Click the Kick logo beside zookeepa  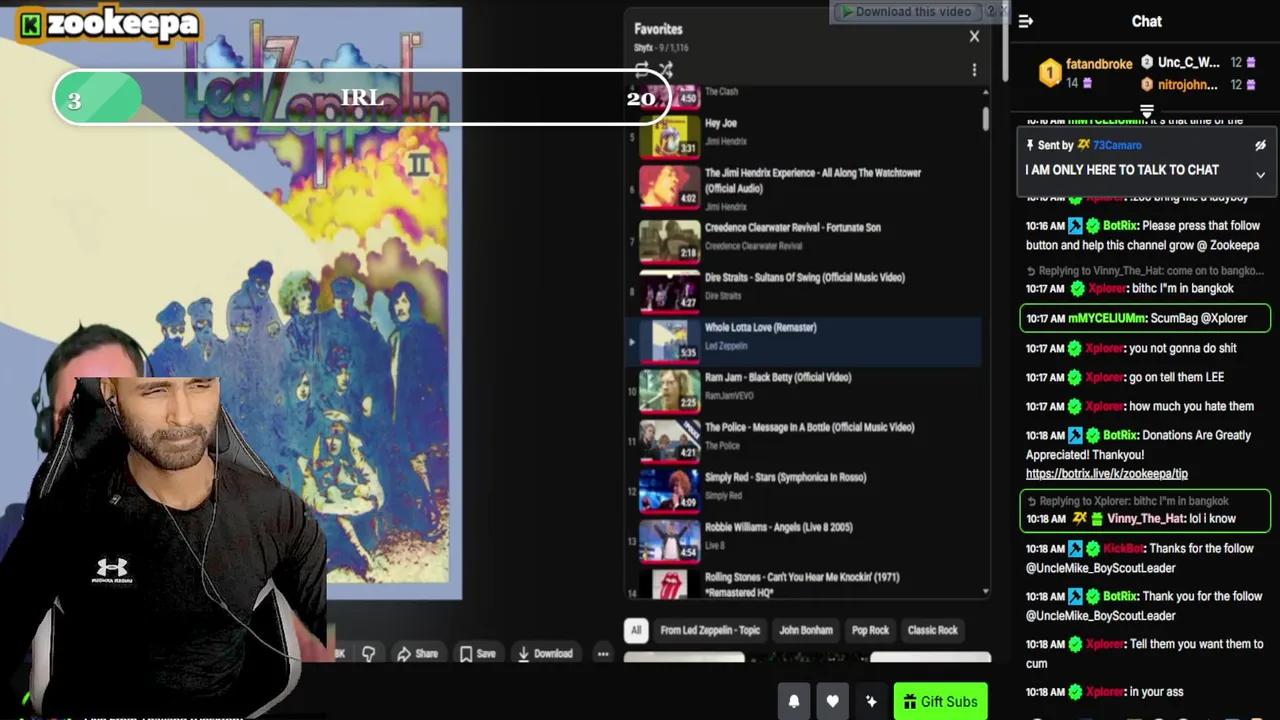click(x=31, y=26)
